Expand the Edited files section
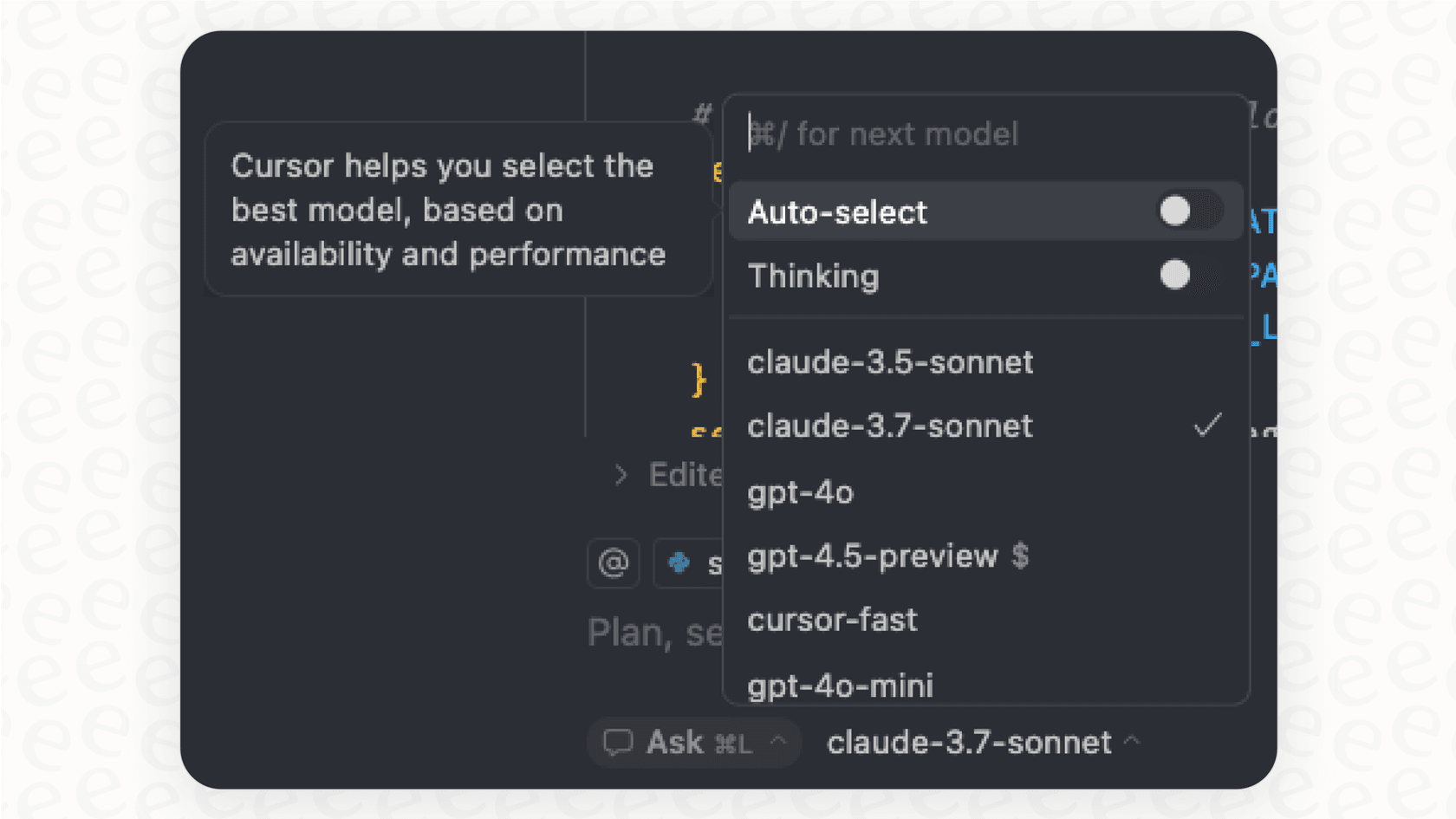1456x819 pixels. click(621, 475)
